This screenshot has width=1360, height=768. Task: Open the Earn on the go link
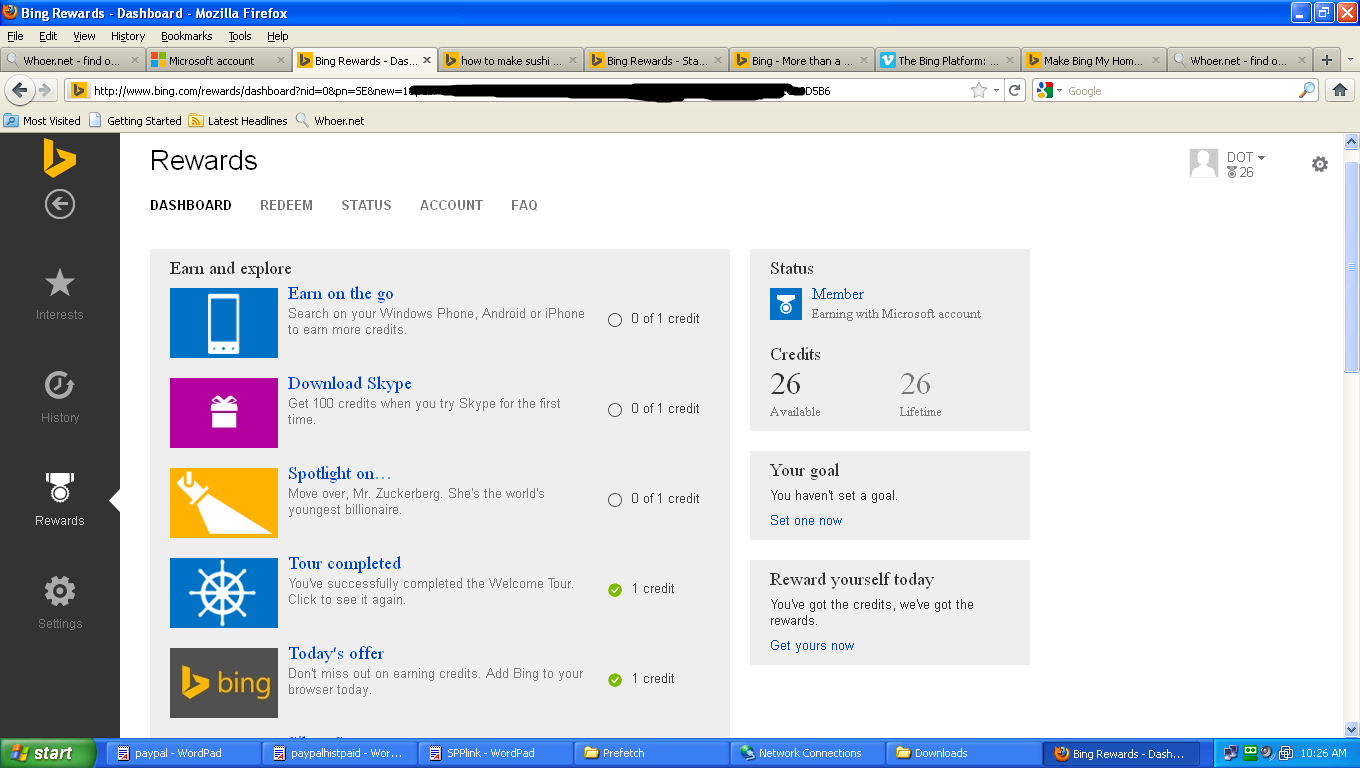click(x=340, y=293)
